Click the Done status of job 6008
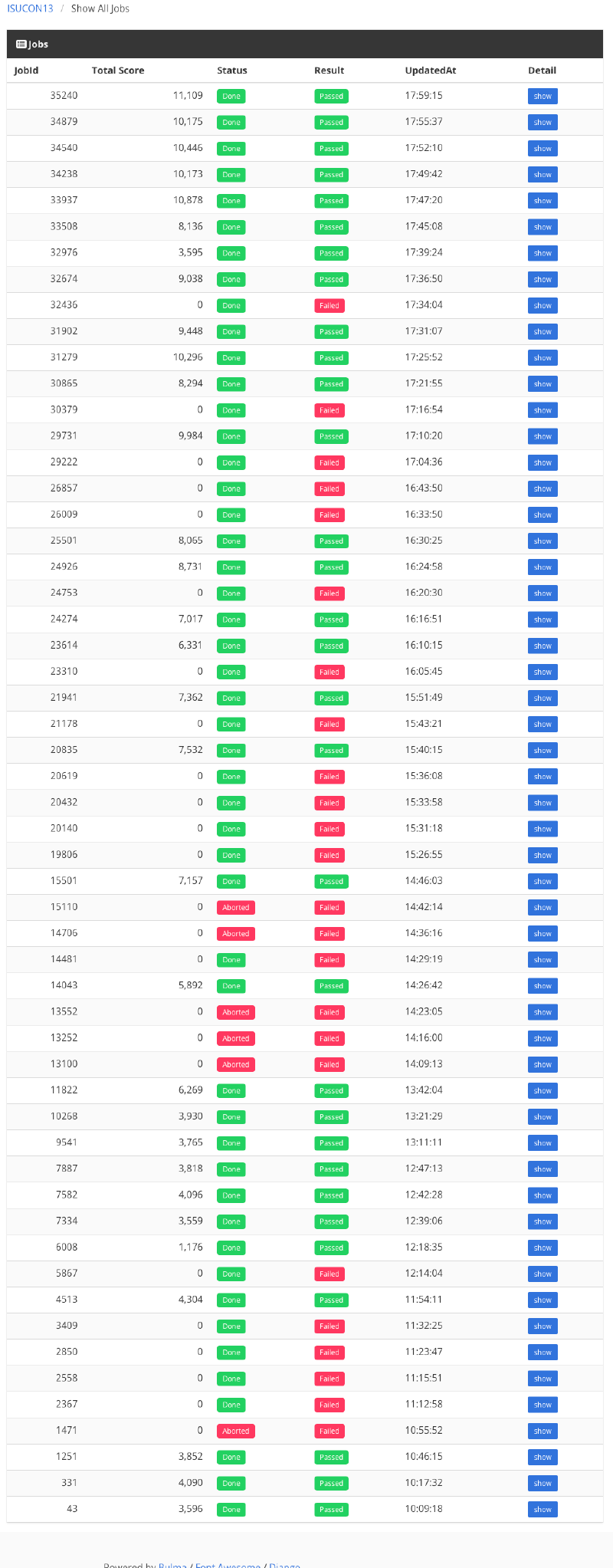This screenshot has width=613, height=1568. [231, 1248]
